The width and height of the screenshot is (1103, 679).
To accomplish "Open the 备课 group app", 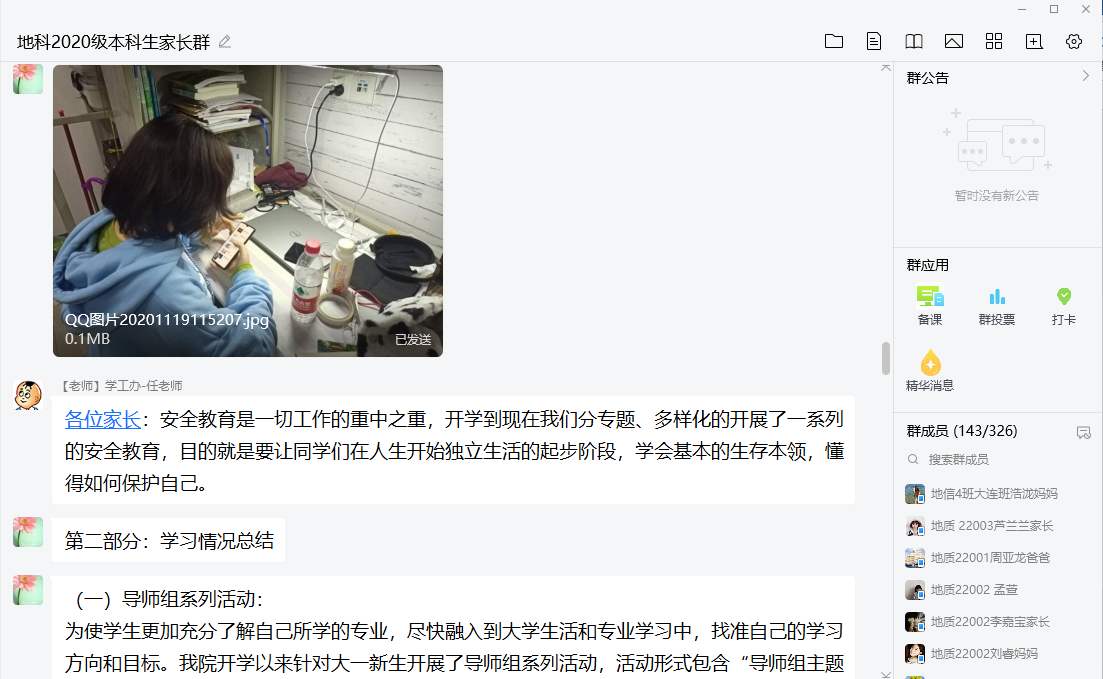I will click(x=930, y=305).
